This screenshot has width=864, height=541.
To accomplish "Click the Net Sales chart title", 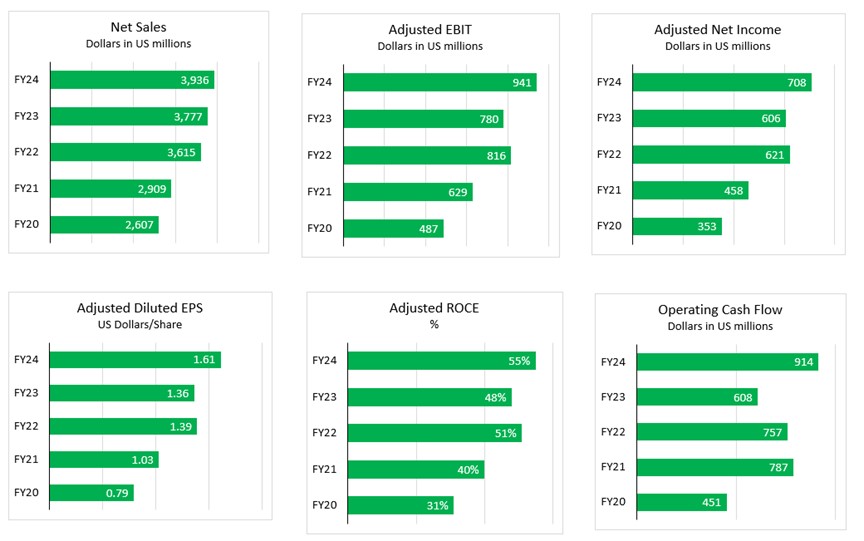I will tap(139, 27).
